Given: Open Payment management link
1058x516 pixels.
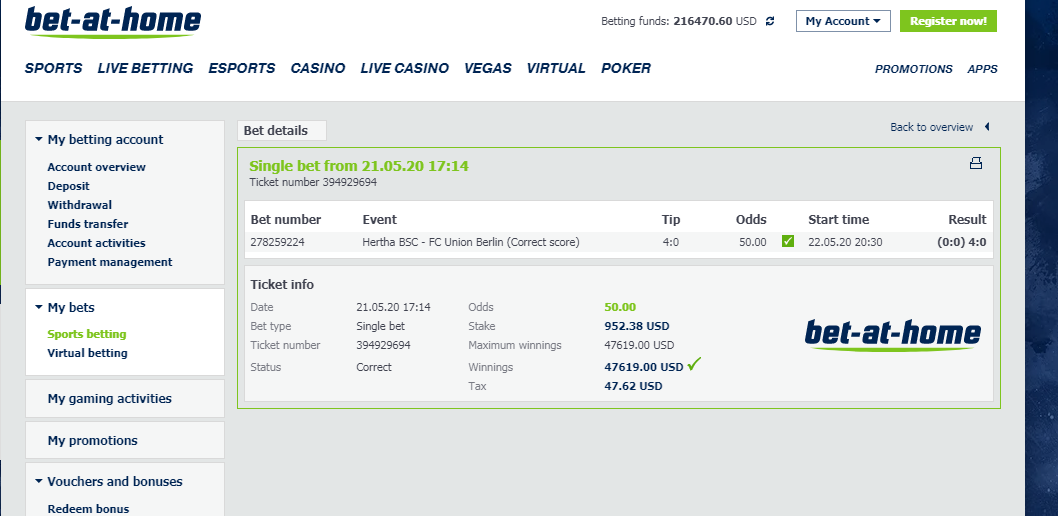Looking at the screenshot, I should tap(110, 262).
